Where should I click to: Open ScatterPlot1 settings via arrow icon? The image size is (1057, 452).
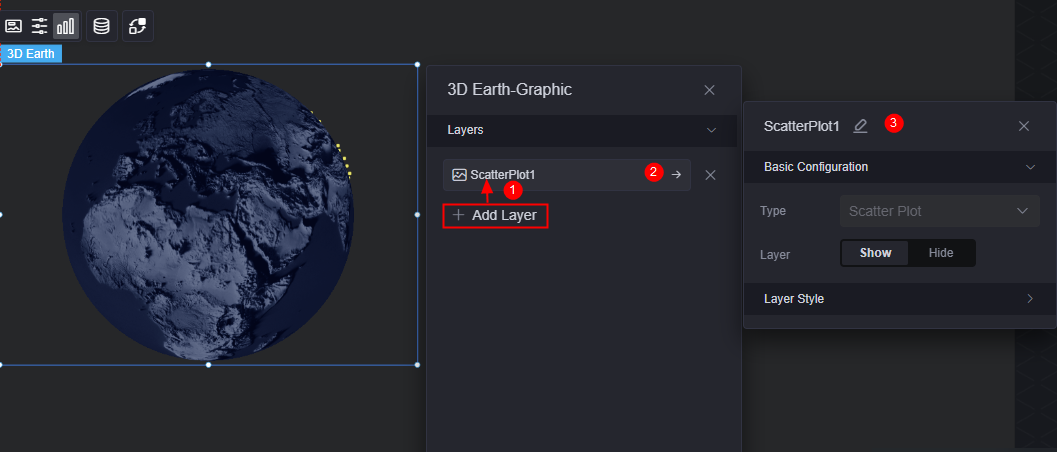point(676,175)
